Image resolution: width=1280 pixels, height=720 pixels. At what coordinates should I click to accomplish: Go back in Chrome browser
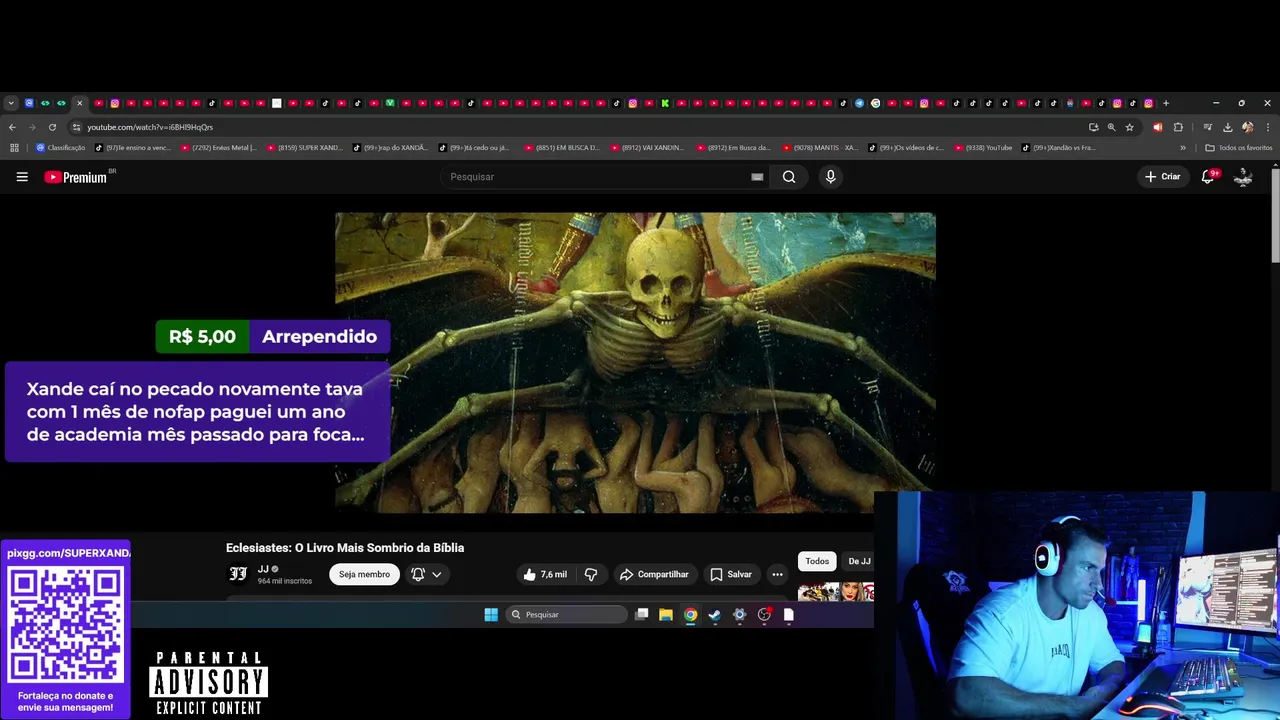pos(12,127)
